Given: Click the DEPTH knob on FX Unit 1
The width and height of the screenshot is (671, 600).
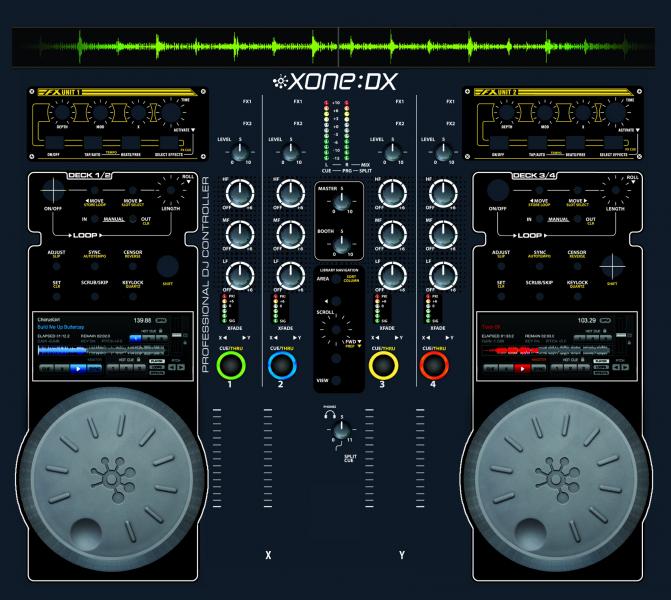Looking at the screenshot, I should coord(62,113).
